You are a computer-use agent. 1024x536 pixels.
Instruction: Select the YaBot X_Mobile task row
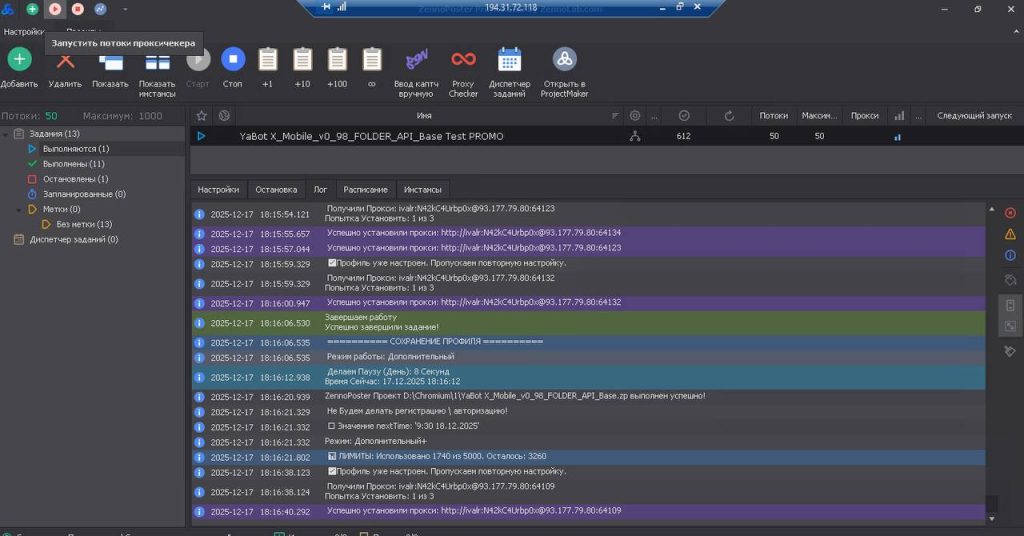pos(606,136)
